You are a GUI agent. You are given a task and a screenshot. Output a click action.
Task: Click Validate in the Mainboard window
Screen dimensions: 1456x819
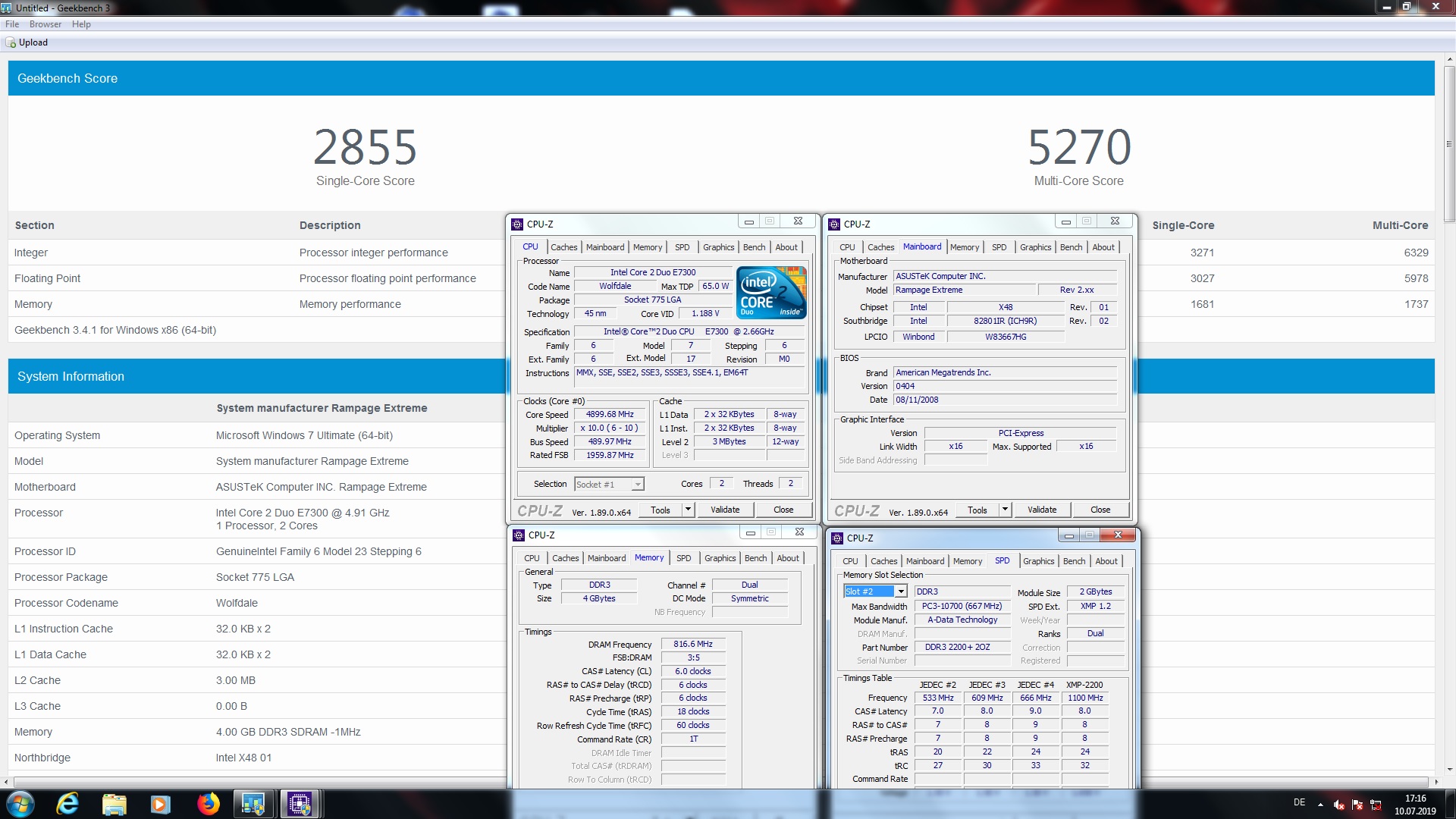click(1042, 510)
